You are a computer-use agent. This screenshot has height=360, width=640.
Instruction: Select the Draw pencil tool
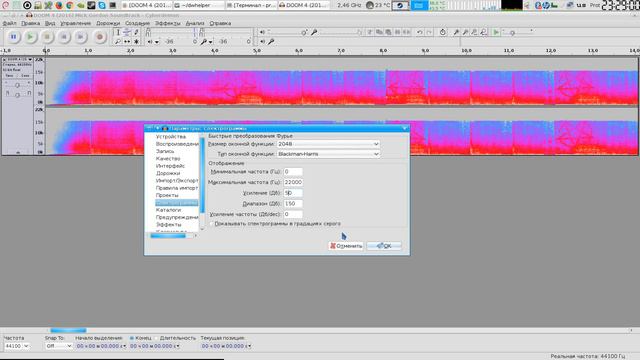(136, 32)
